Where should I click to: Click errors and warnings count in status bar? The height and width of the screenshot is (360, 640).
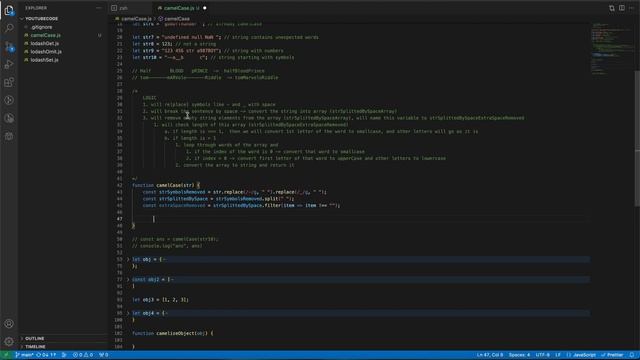pyautogui.click(x=83, y=355)
